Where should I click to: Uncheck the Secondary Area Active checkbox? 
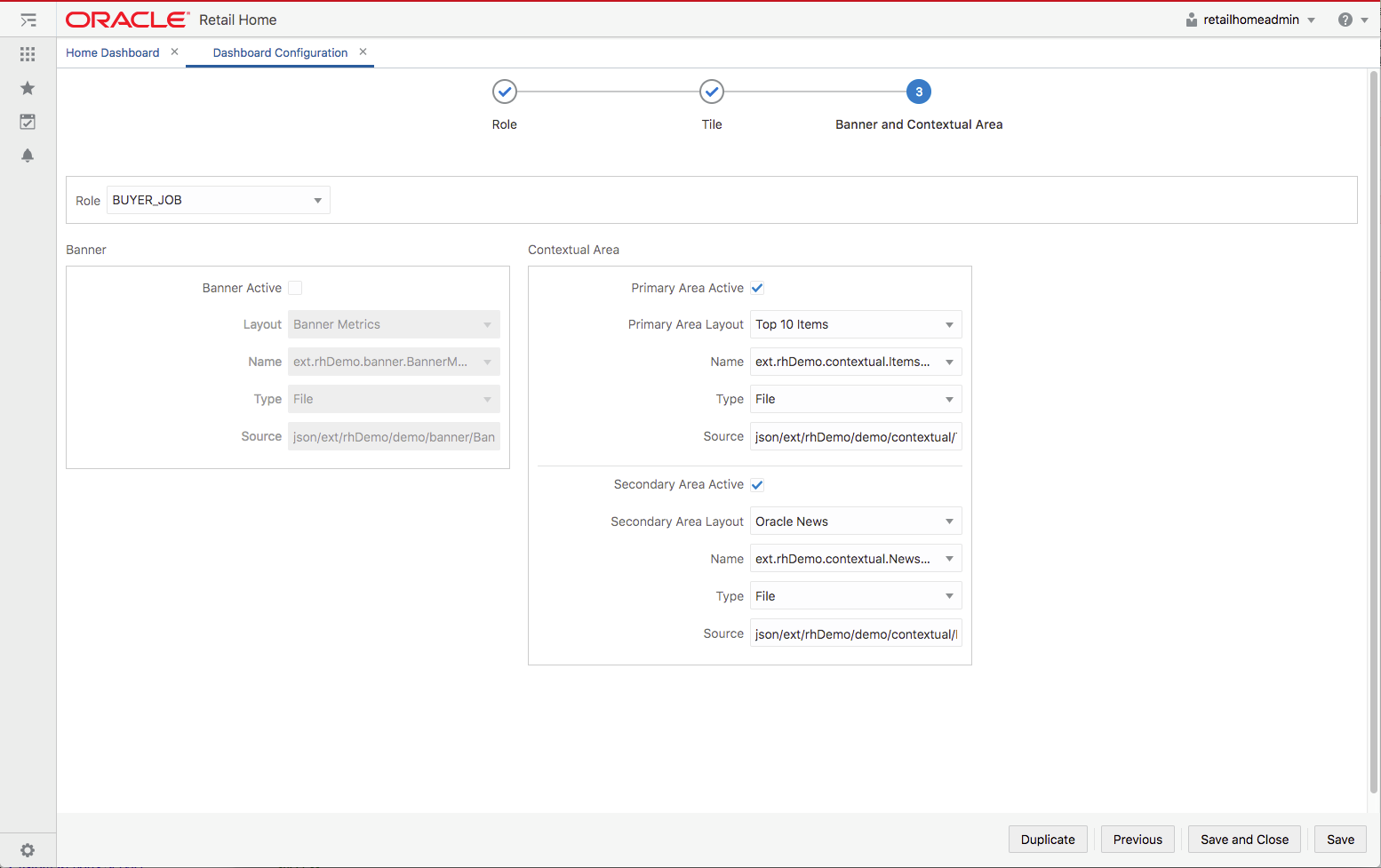pyautogui.click(x=757, y=484)
